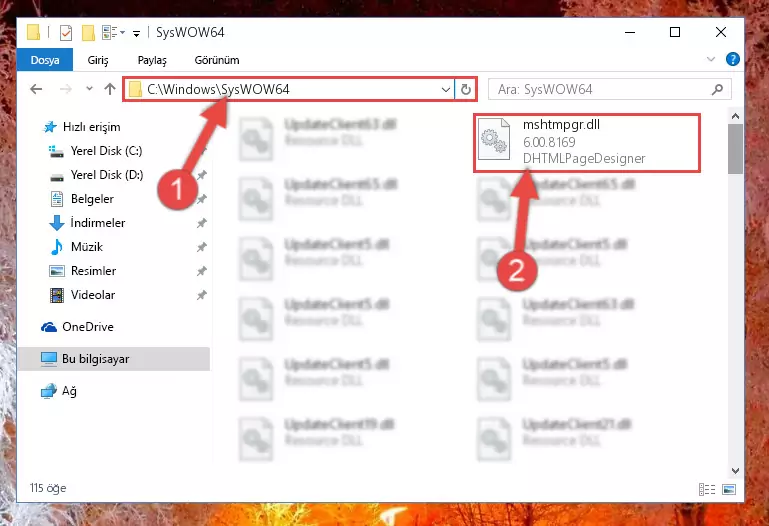This screenshot has width=769, height=526.
Task: Maximize the SysWOW64 window
Action: [675, 32]
